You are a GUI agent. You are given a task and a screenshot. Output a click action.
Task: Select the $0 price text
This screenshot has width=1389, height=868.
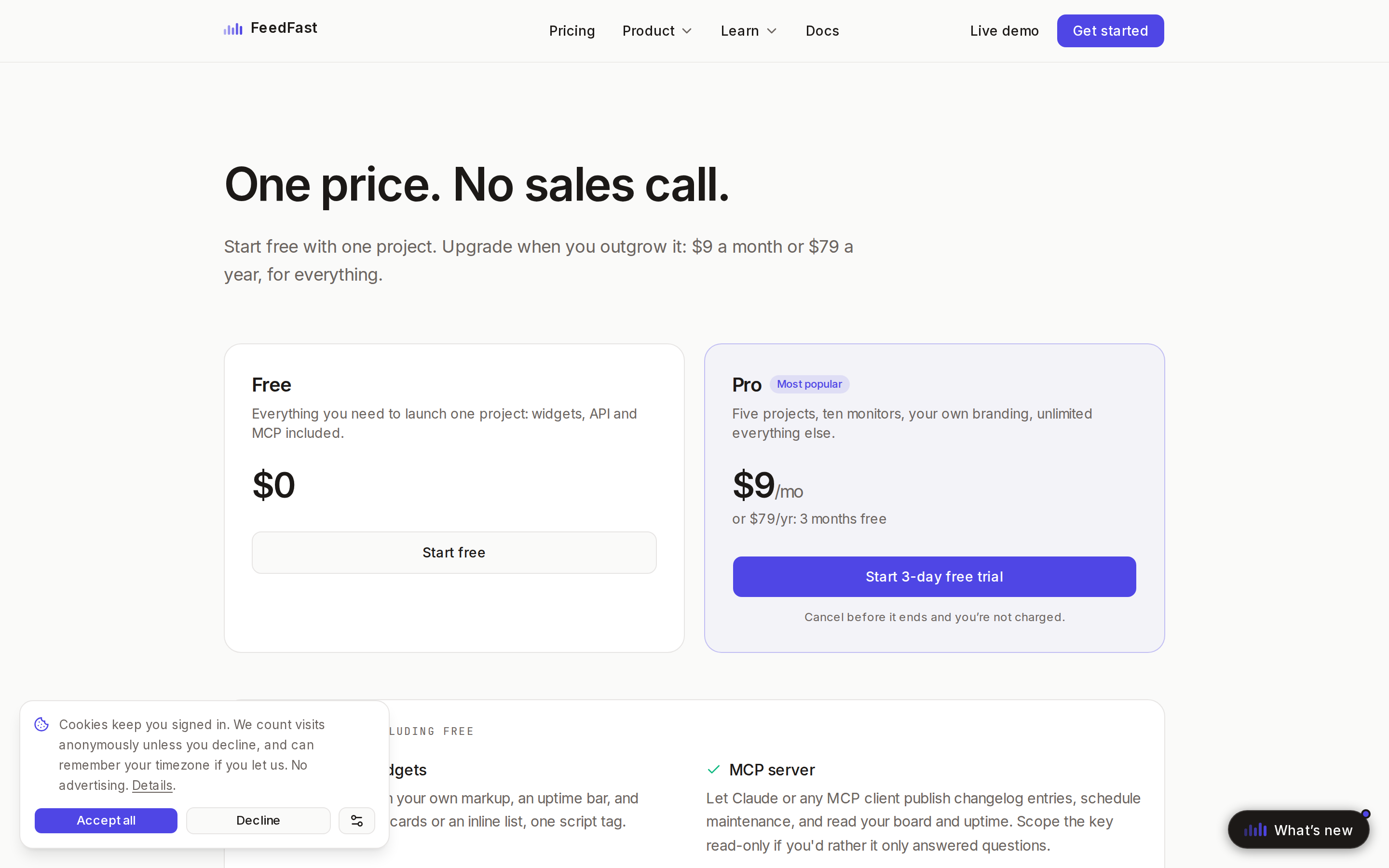pyautogui.click(x=273, y=485)
